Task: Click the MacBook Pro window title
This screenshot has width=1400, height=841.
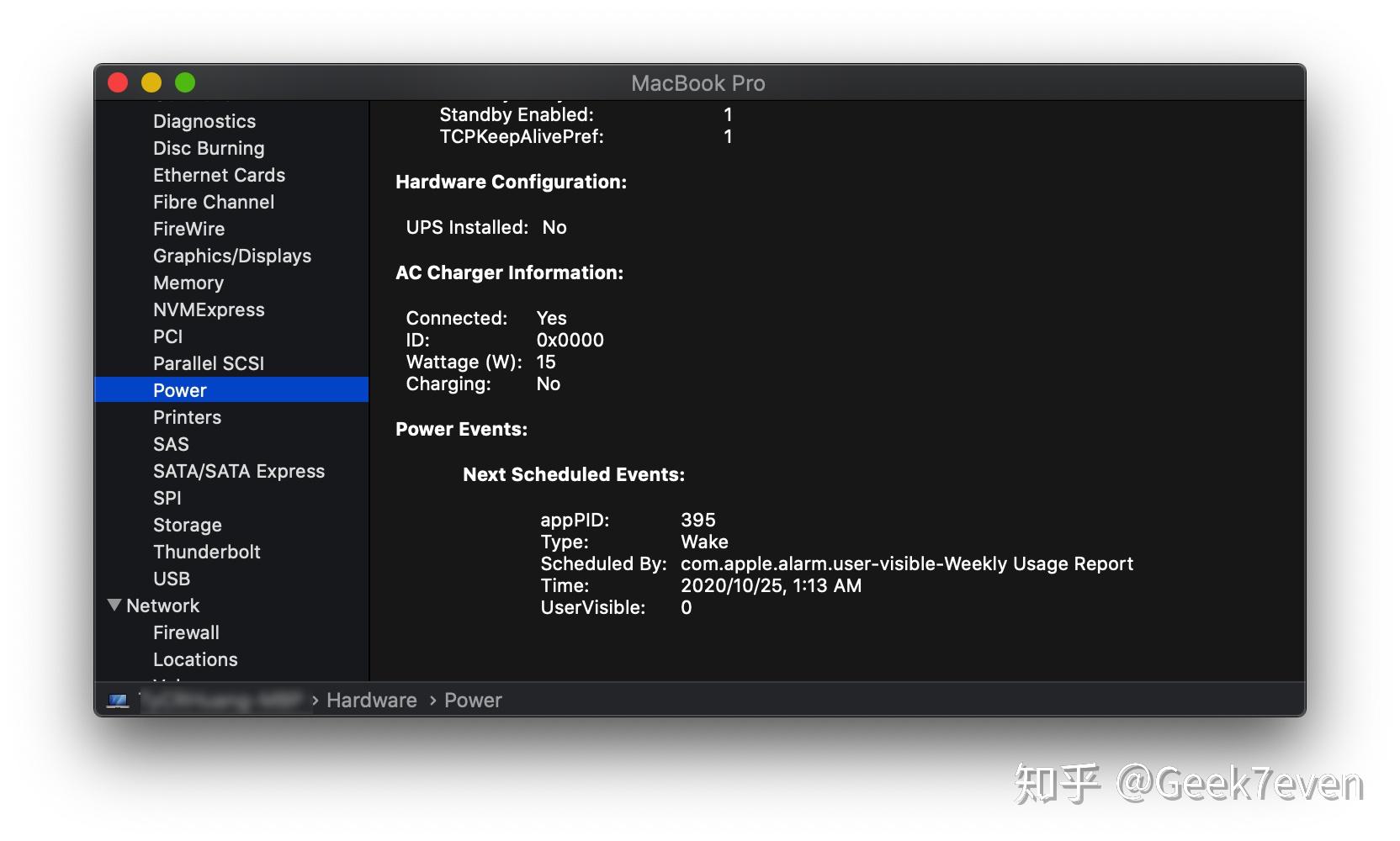Action: click(x=698, y=83)
